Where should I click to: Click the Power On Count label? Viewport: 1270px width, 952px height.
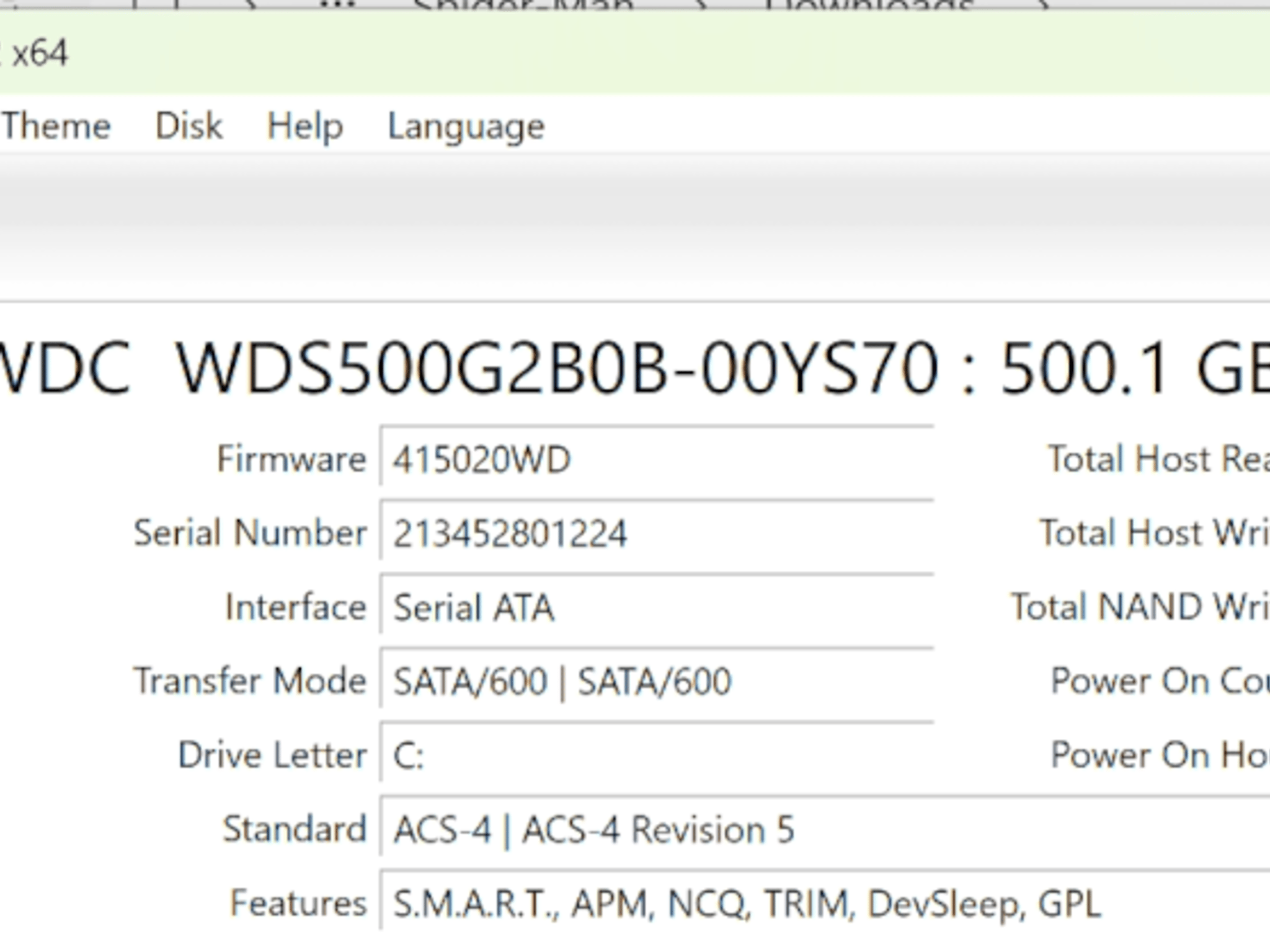point(1160,681)
